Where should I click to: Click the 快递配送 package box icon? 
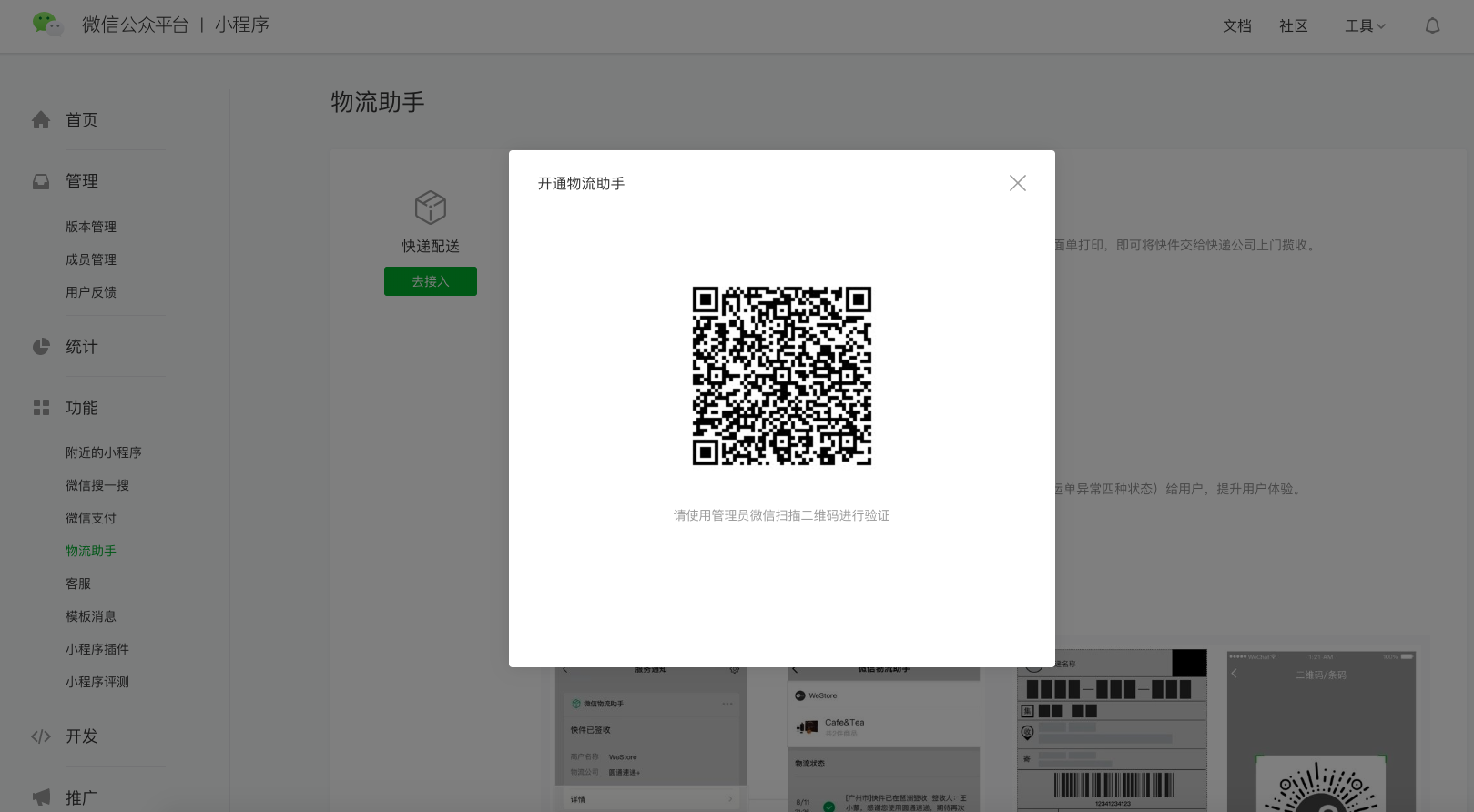[x=431, y=208]
